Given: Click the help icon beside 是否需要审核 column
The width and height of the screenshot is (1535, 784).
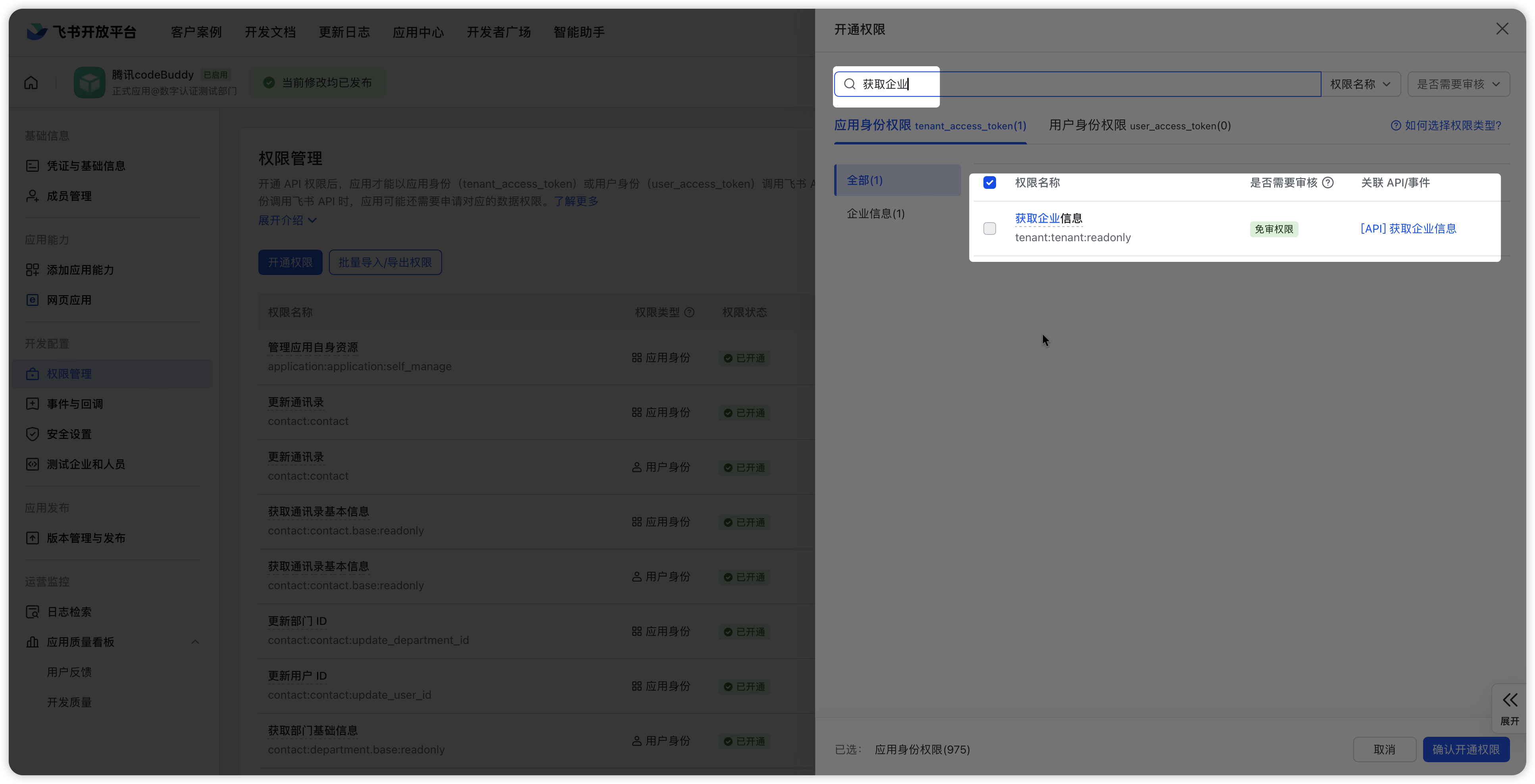Looking at the screenshot, I should 1327,183.
